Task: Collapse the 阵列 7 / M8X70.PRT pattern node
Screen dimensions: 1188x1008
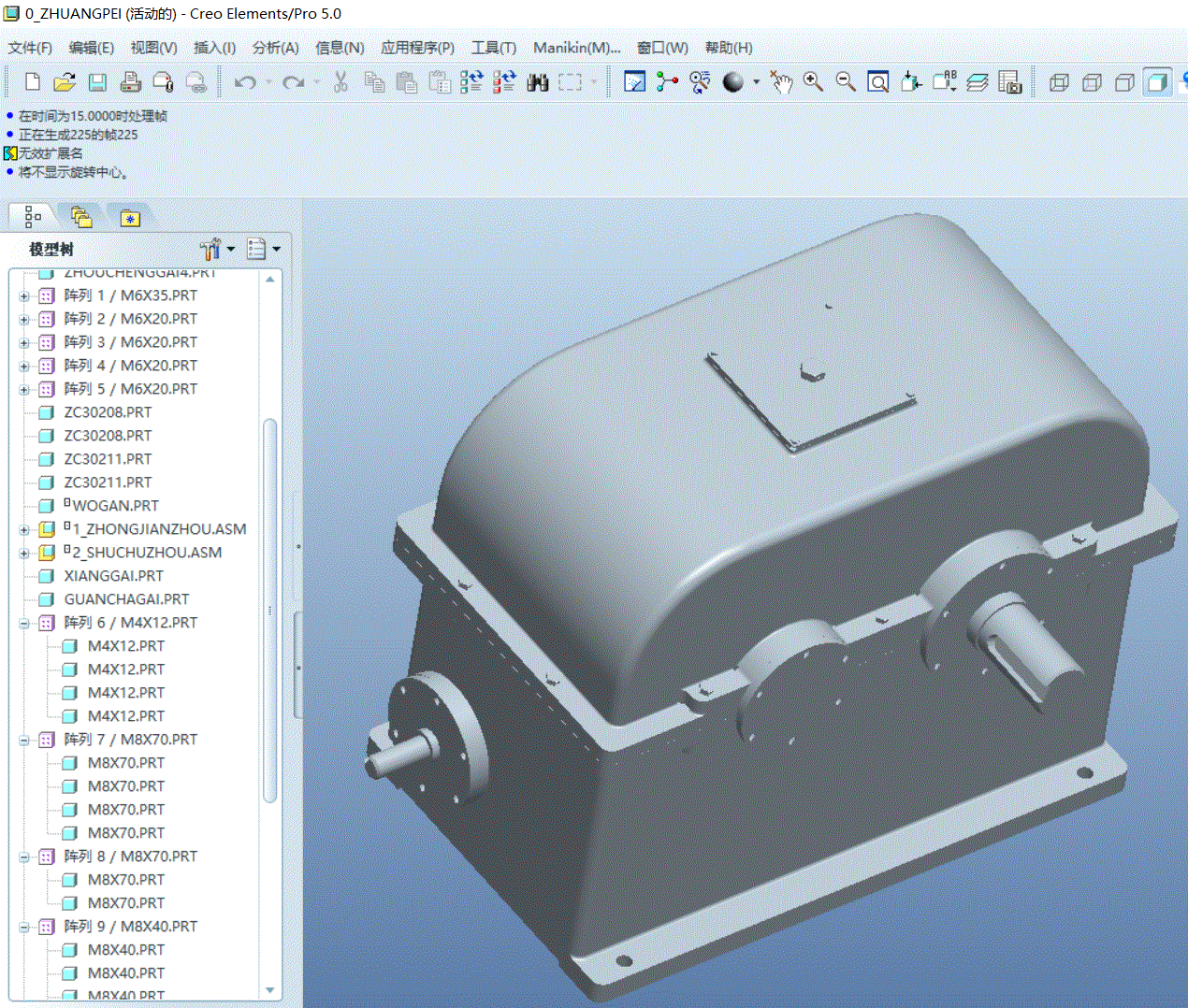Action: point(24,740)
